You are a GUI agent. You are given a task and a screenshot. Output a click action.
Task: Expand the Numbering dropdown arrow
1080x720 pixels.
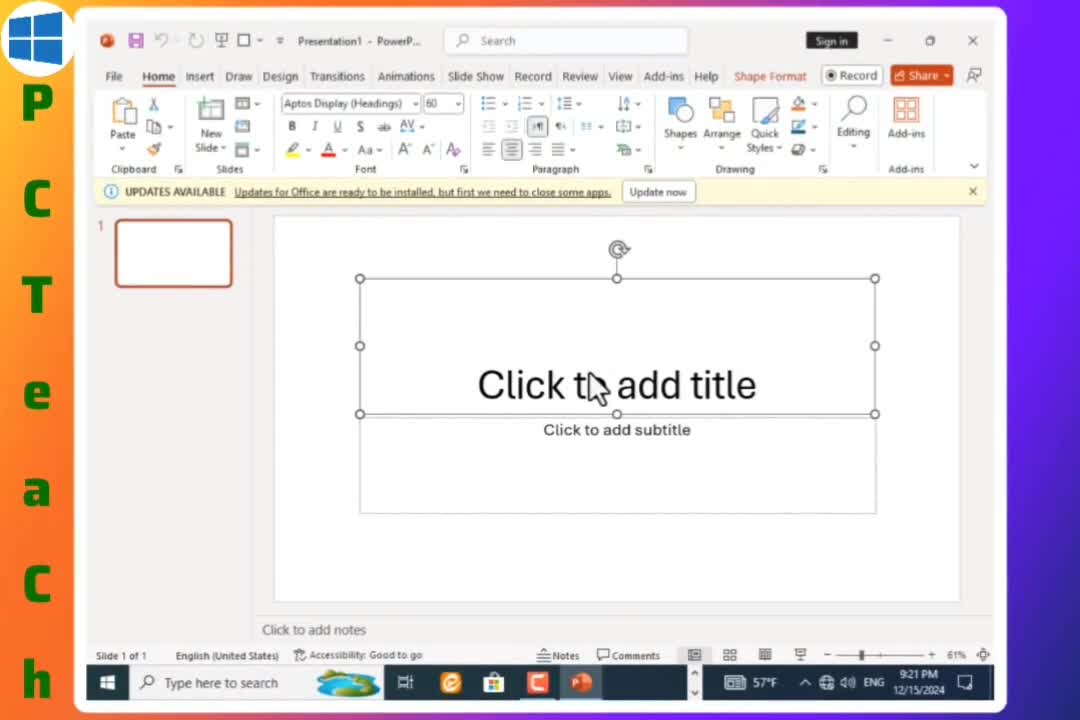point(541,104)
